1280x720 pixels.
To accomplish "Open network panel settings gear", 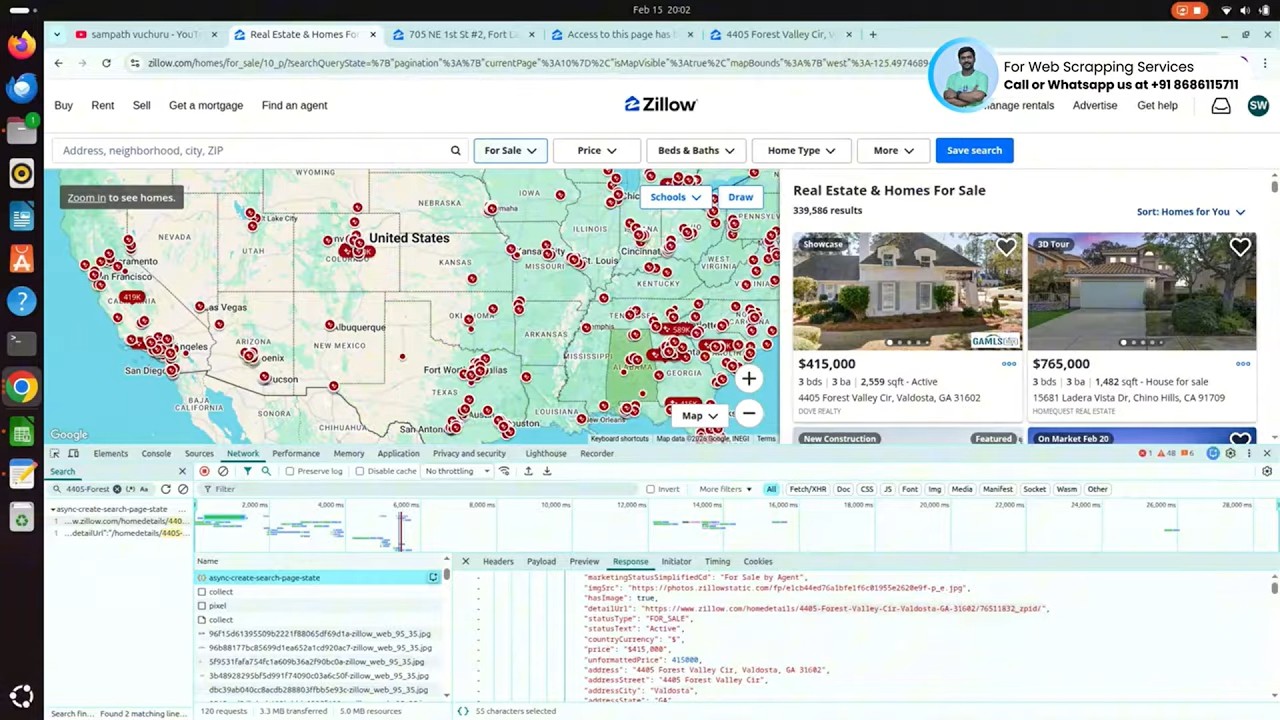I will (1267, 471).
